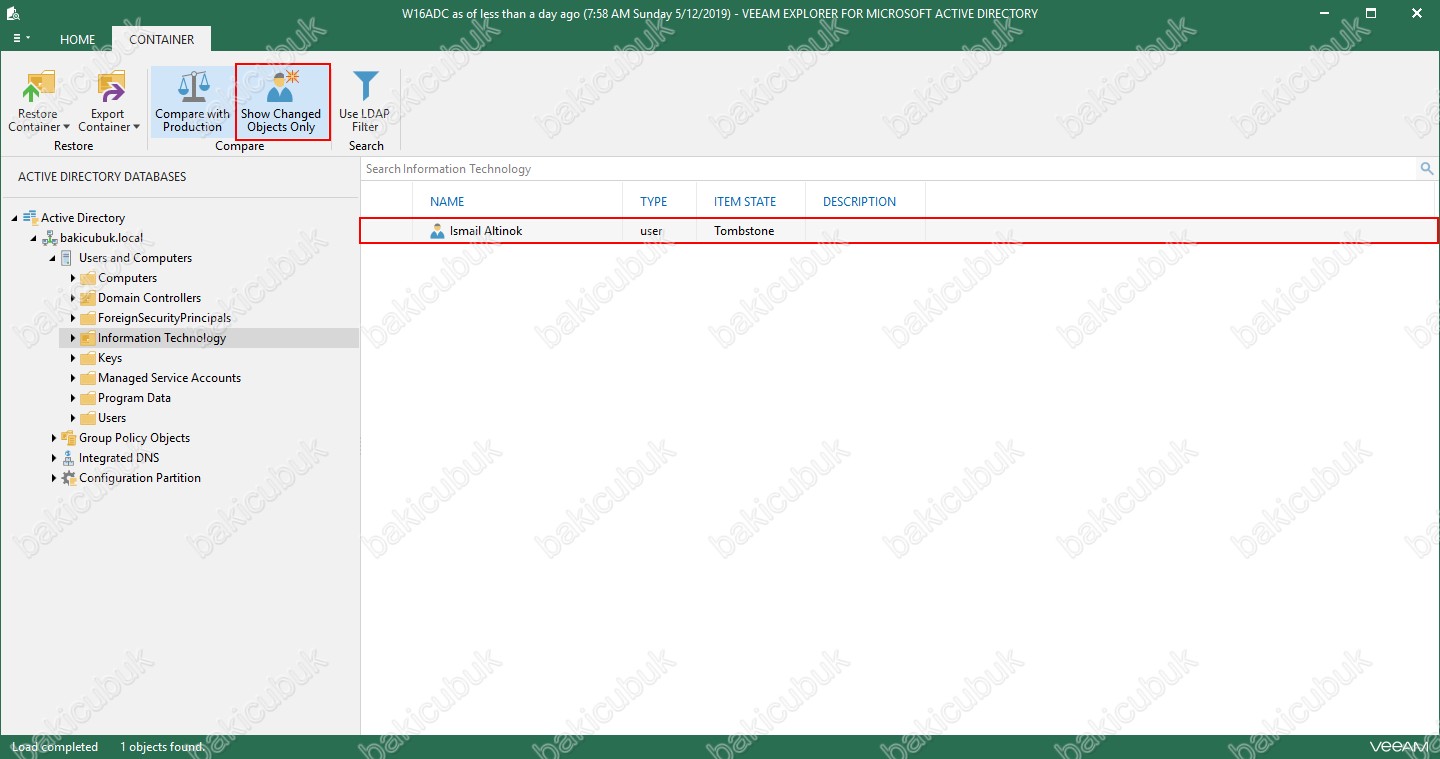Click the Active Directory root icon
Viewport: 1440px width, 759px height.
(x=30, y=218)
